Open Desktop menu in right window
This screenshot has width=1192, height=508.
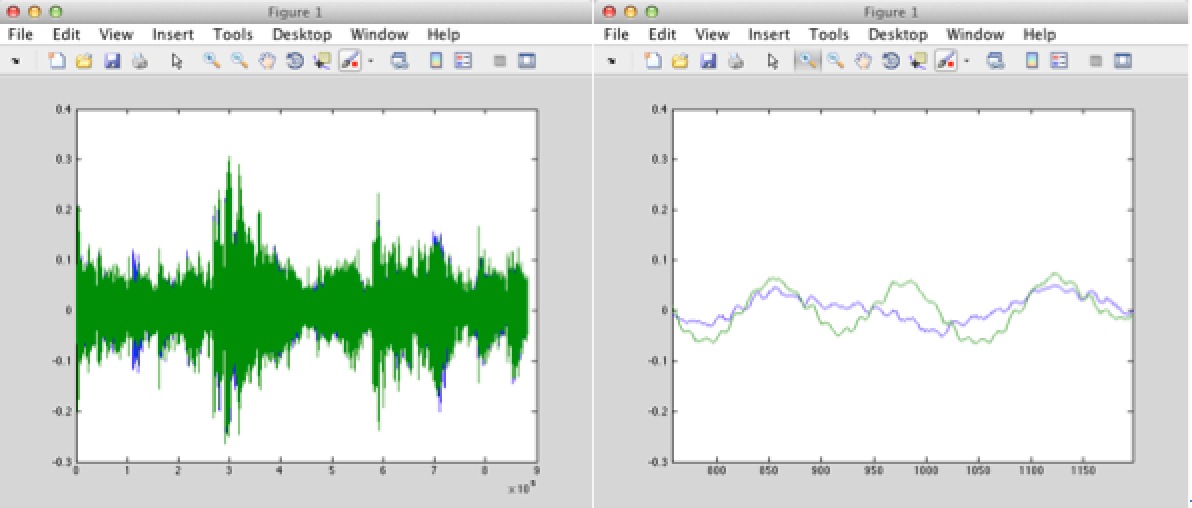pyautogui.click(x=898, y=35)
